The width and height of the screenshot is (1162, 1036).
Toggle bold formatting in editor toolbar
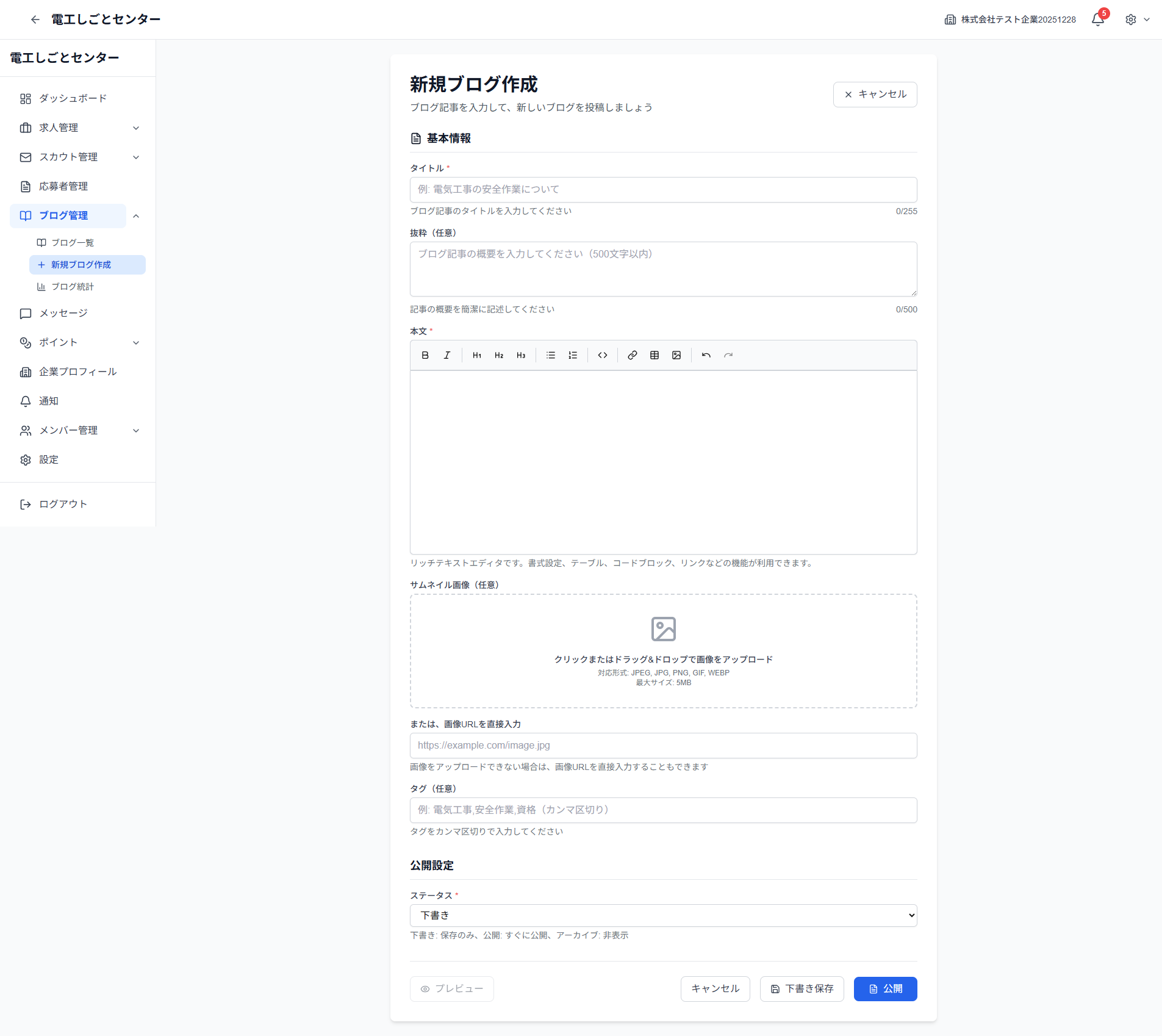pos(425,355)
